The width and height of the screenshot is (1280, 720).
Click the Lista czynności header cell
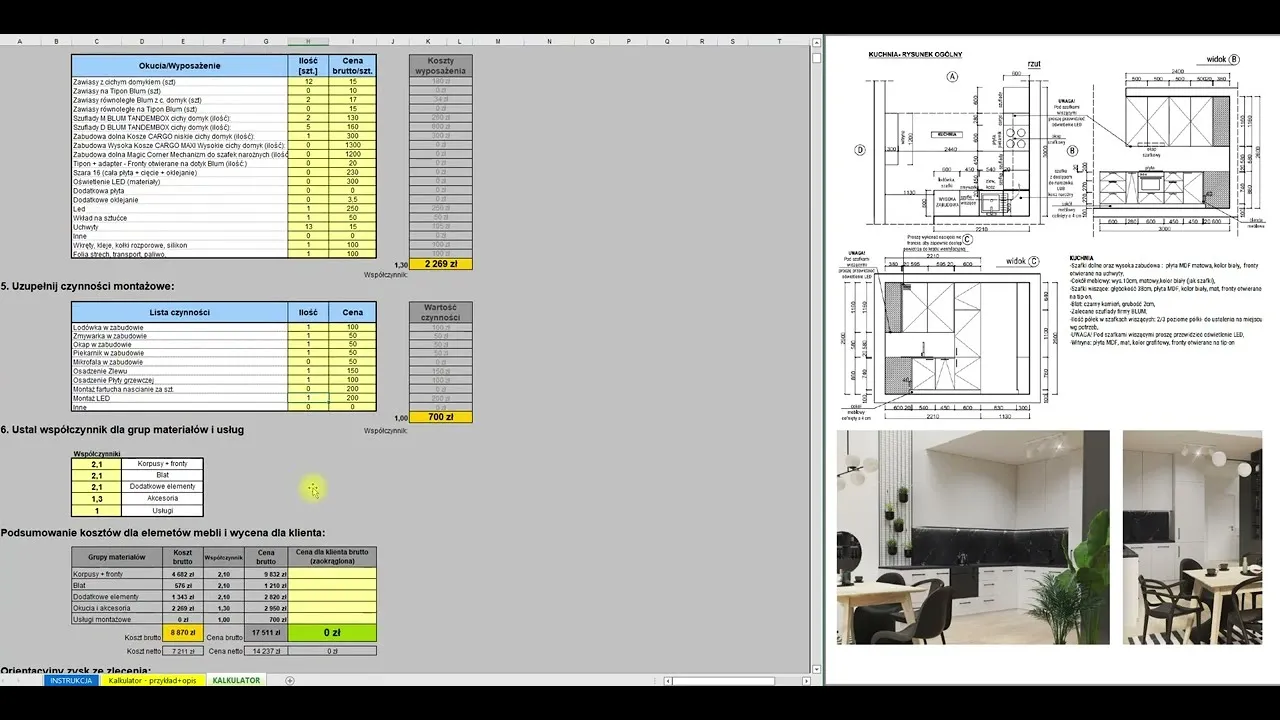point(180,312)
